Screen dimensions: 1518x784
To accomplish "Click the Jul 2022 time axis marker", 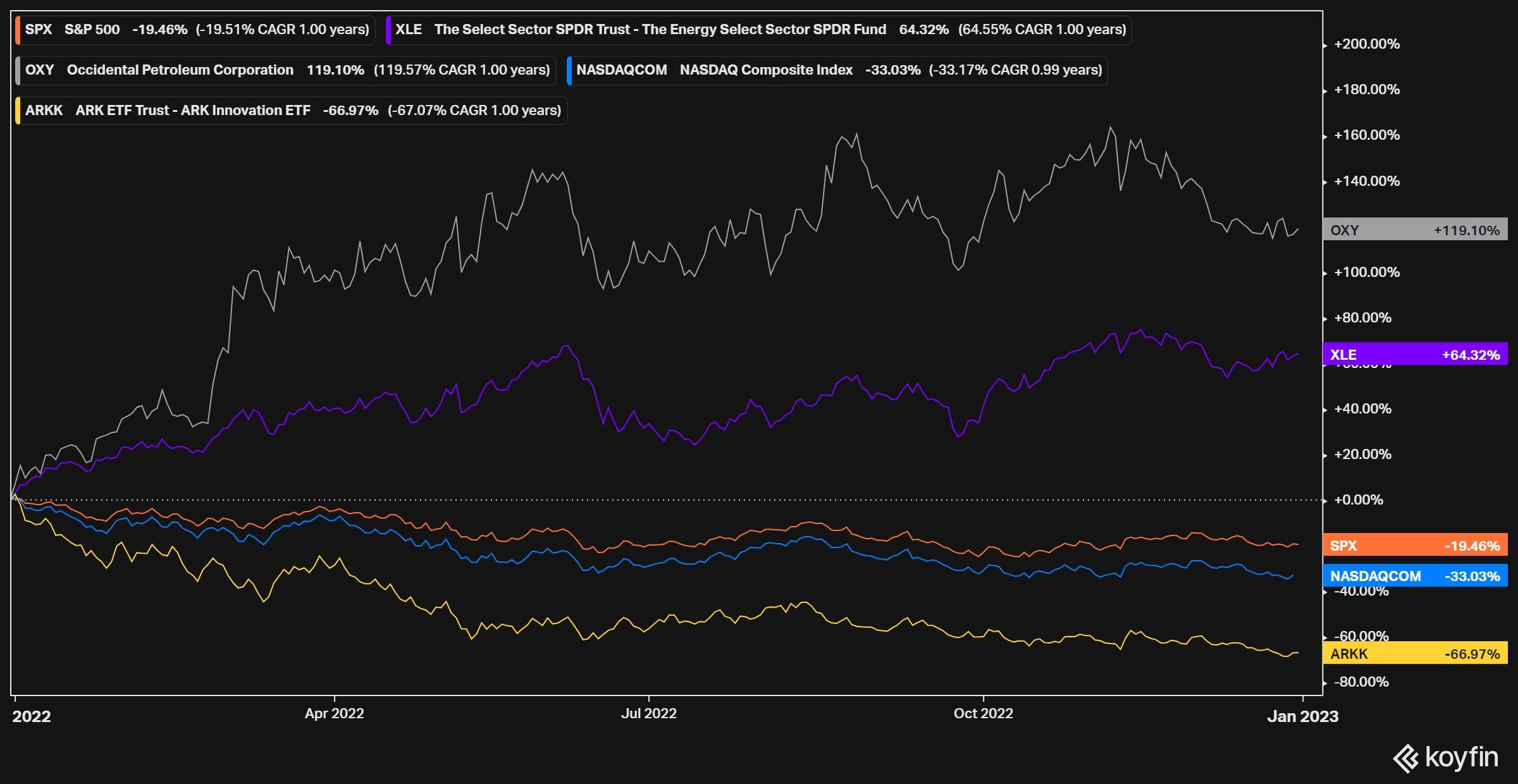I will tap(648, 713).
